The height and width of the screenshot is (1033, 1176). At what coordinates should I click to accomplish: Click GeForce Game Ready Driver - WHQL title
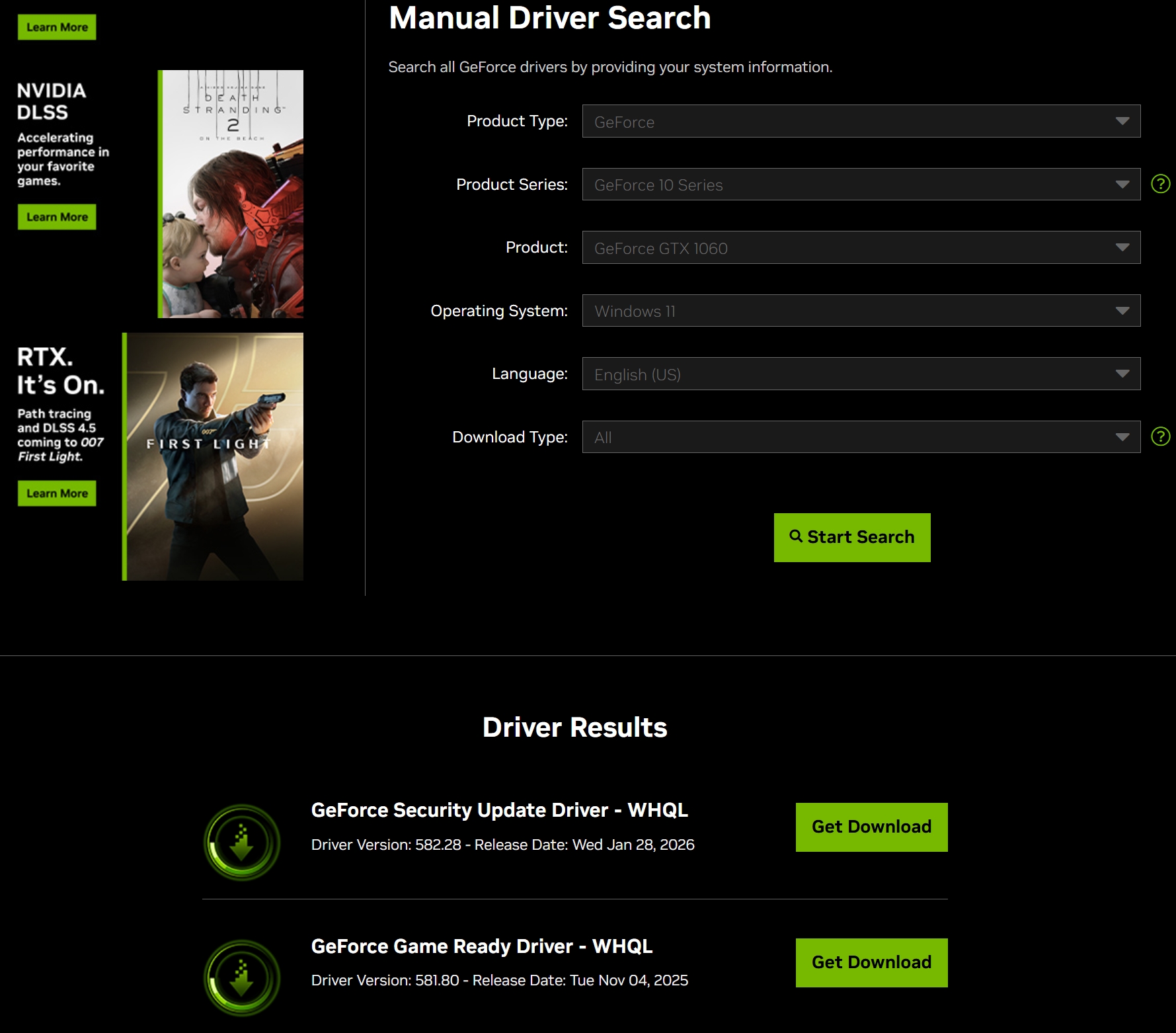pyautogui.click(x=482, y=946)
